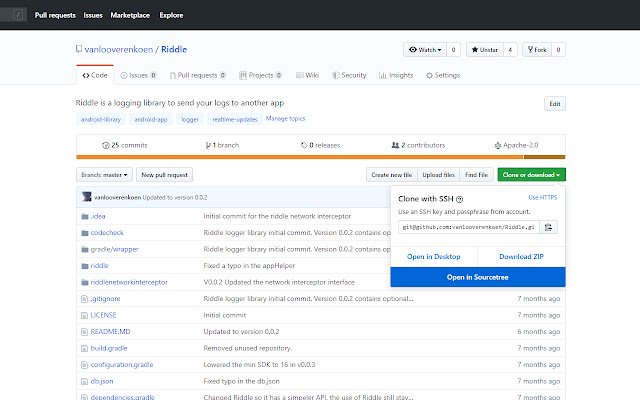Click the New pull request button
The image size is (640, 400).
[x=164, y=175]
